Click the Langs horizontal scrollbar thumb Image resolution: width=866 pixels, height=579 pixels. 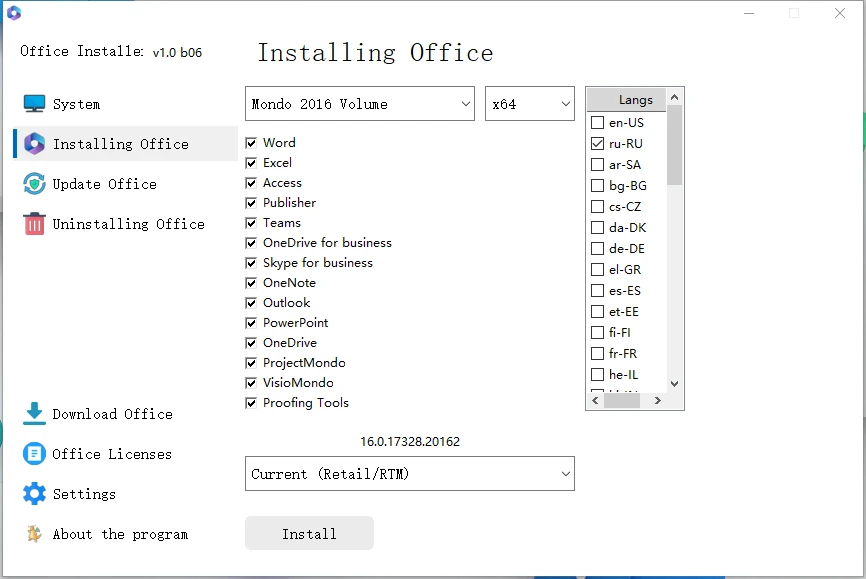622,400
